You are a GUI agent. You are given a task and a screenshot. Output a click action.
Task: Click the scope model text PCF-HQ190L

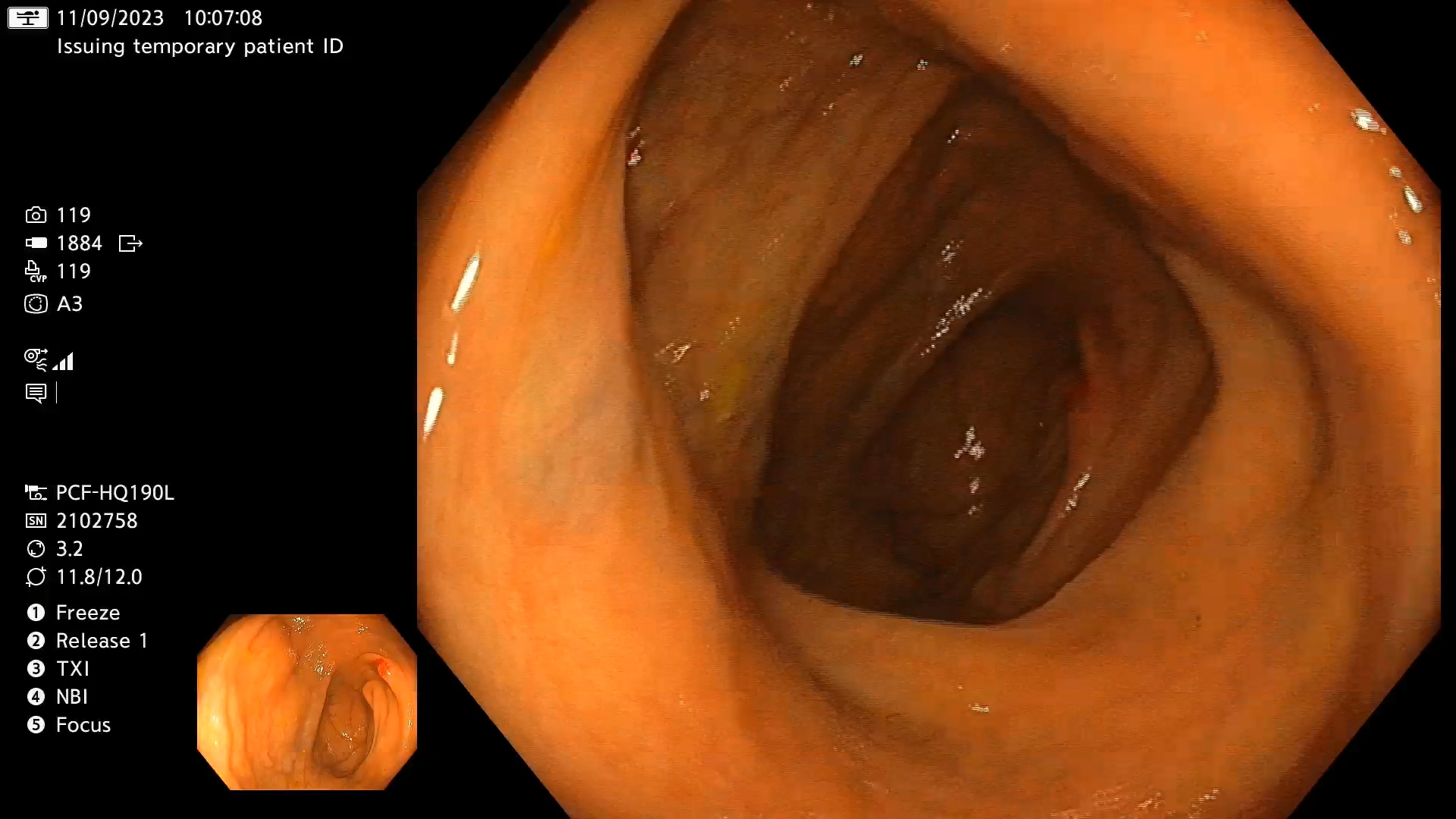click(115, 493)
